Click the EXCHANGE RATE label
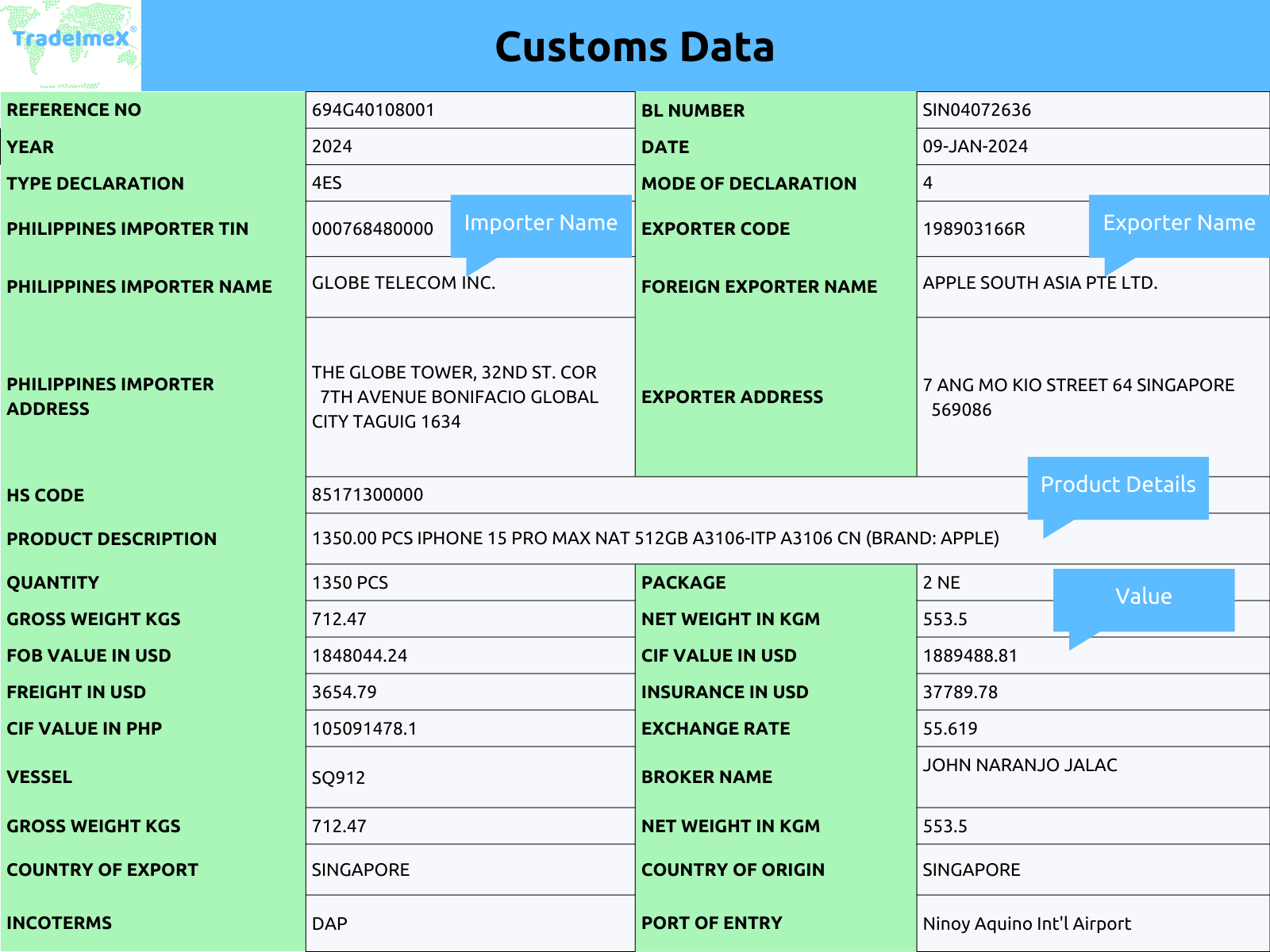The width and height of the screenshot is (1270, 952). [715, 728]
